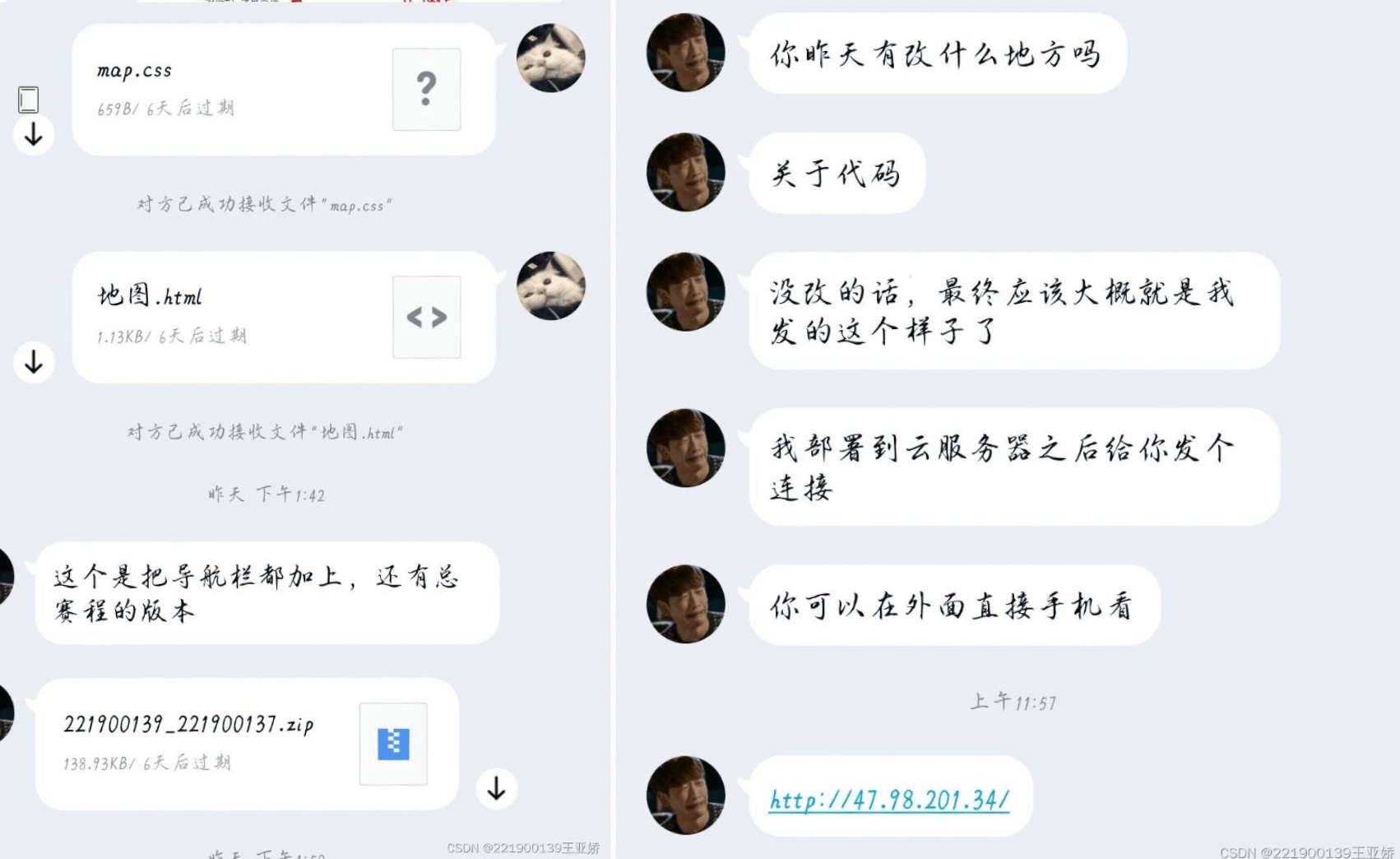Open the http://47.98.201.34/ link
The height and width of the screenshot is (859, 1400).
[889, 799]
